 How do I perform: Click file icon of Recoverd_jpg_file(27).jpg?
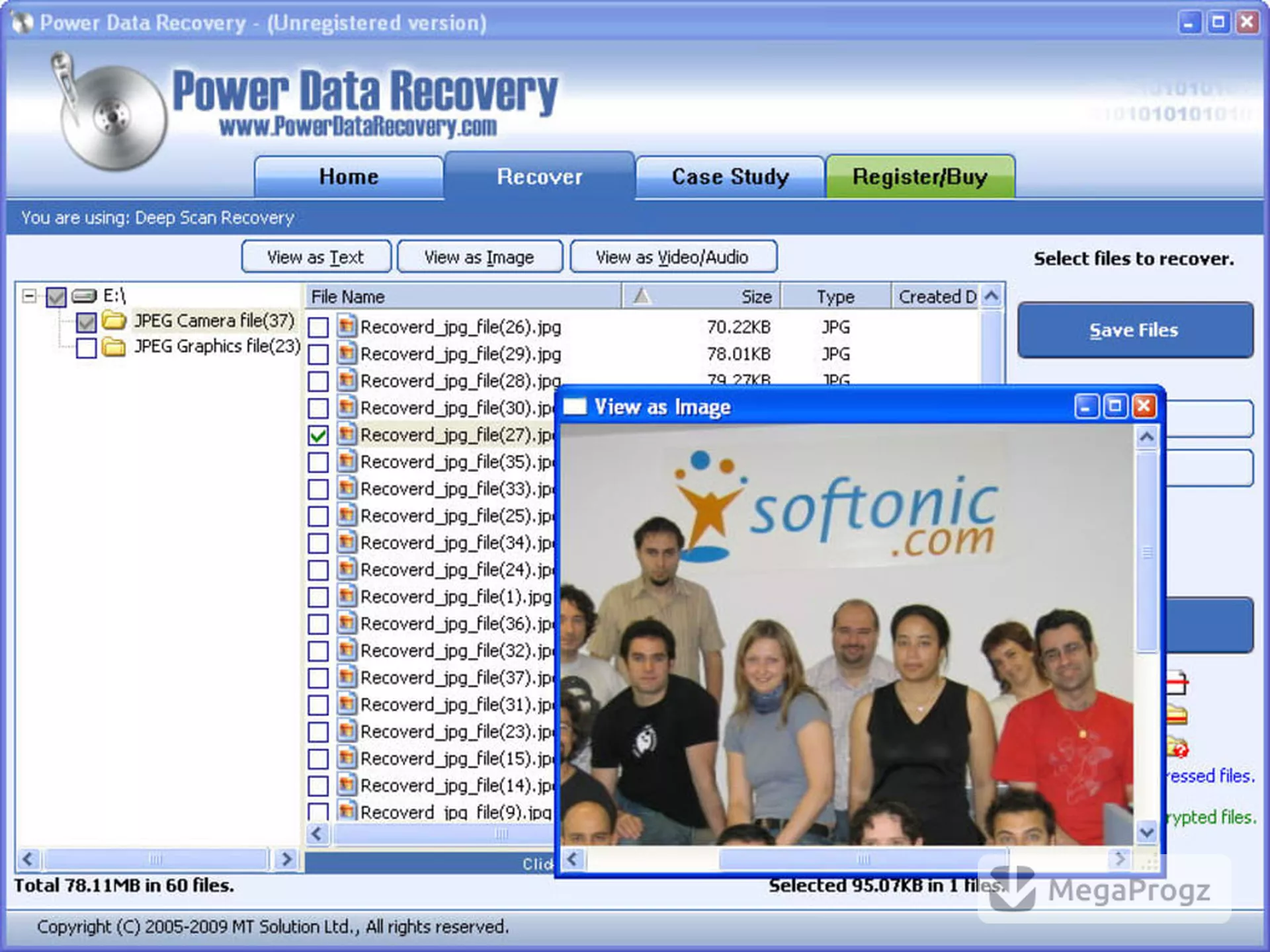click(x=347, y=434)
